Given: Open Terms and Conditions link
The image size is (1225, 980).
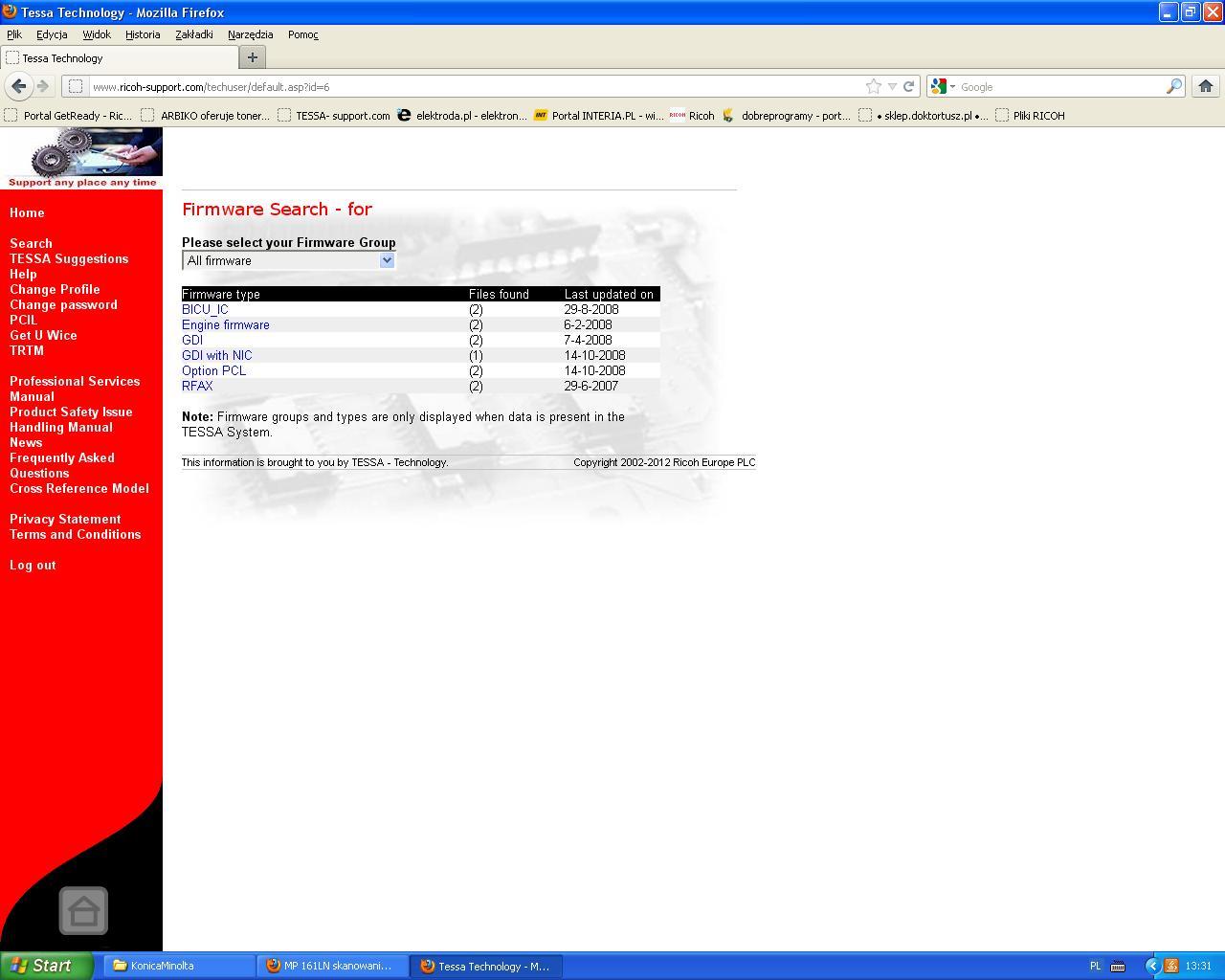Looking at the screenshot, I should pyautogui.click(x=75, y=534).
